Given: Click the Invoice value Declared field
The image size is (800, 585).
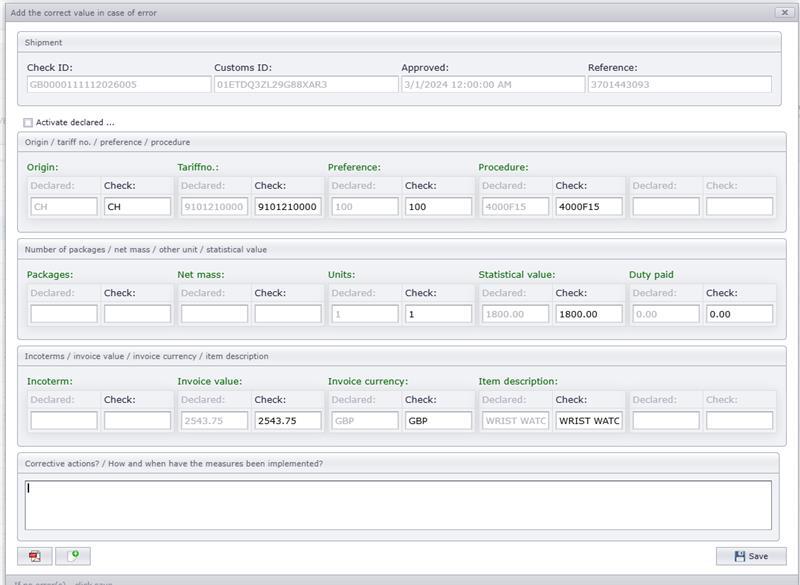Looking at the screenshot, I should [x=214, y=420].
